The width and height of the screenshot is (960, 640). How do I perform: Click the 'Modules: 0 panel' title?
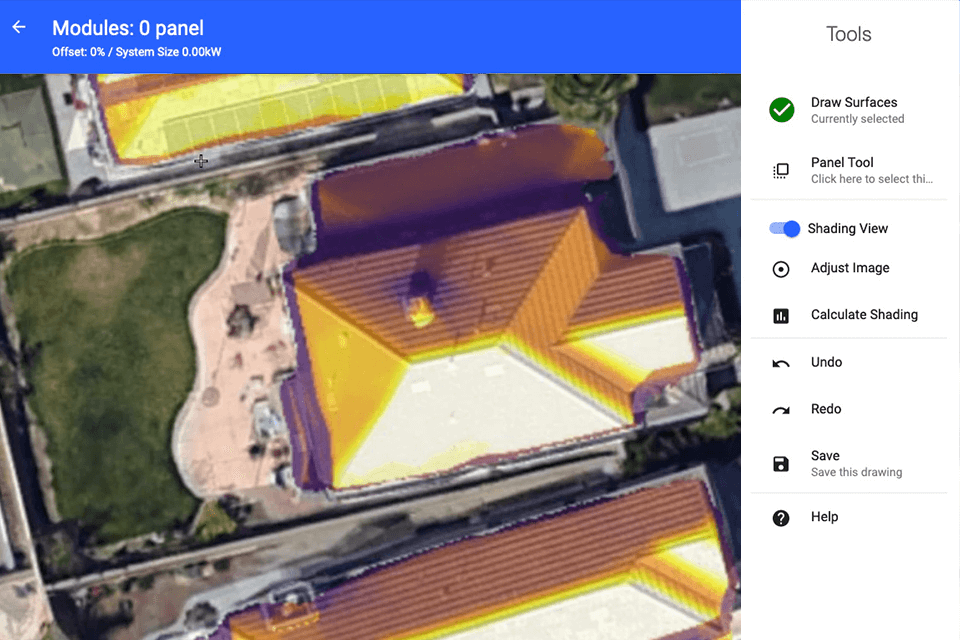click(128, 28)
